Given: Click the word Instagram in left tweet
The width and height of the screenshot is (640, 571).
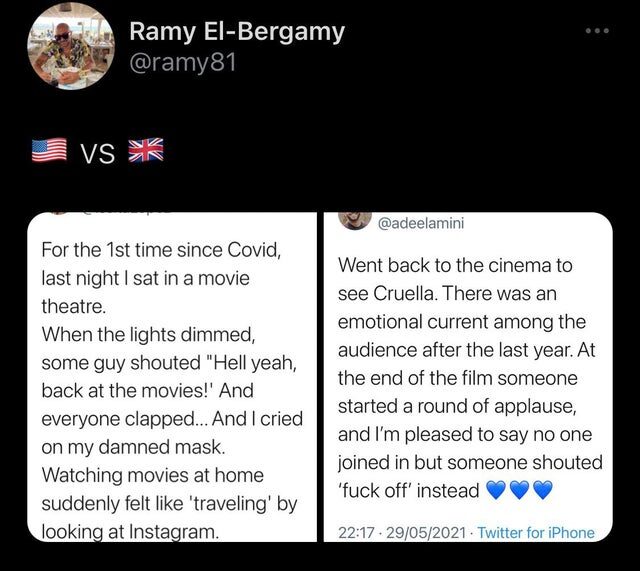Looking at the screenshot, I should (x=173, y=531).
